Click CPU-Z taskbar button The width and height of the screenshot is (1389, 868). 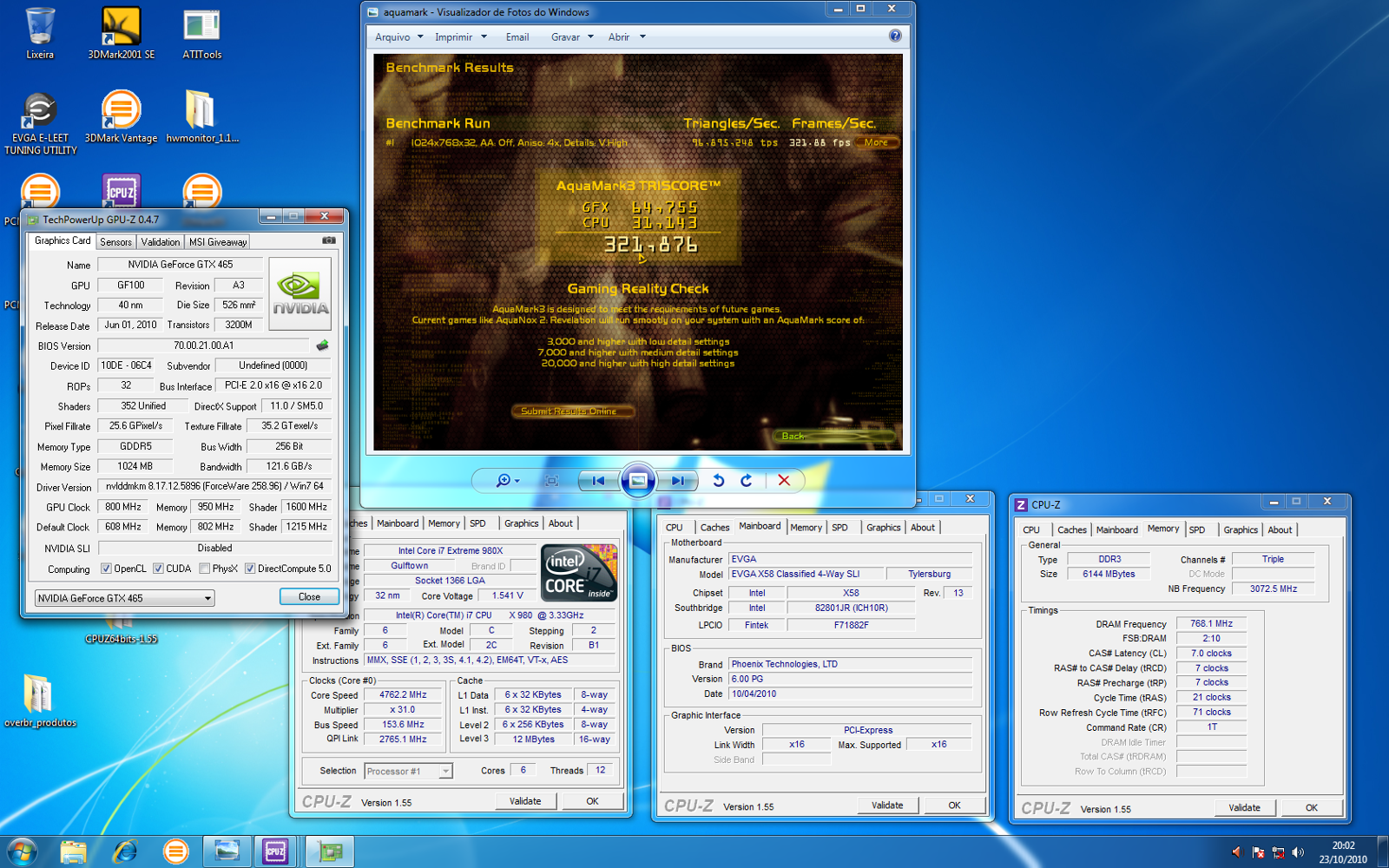pos(275,852)
